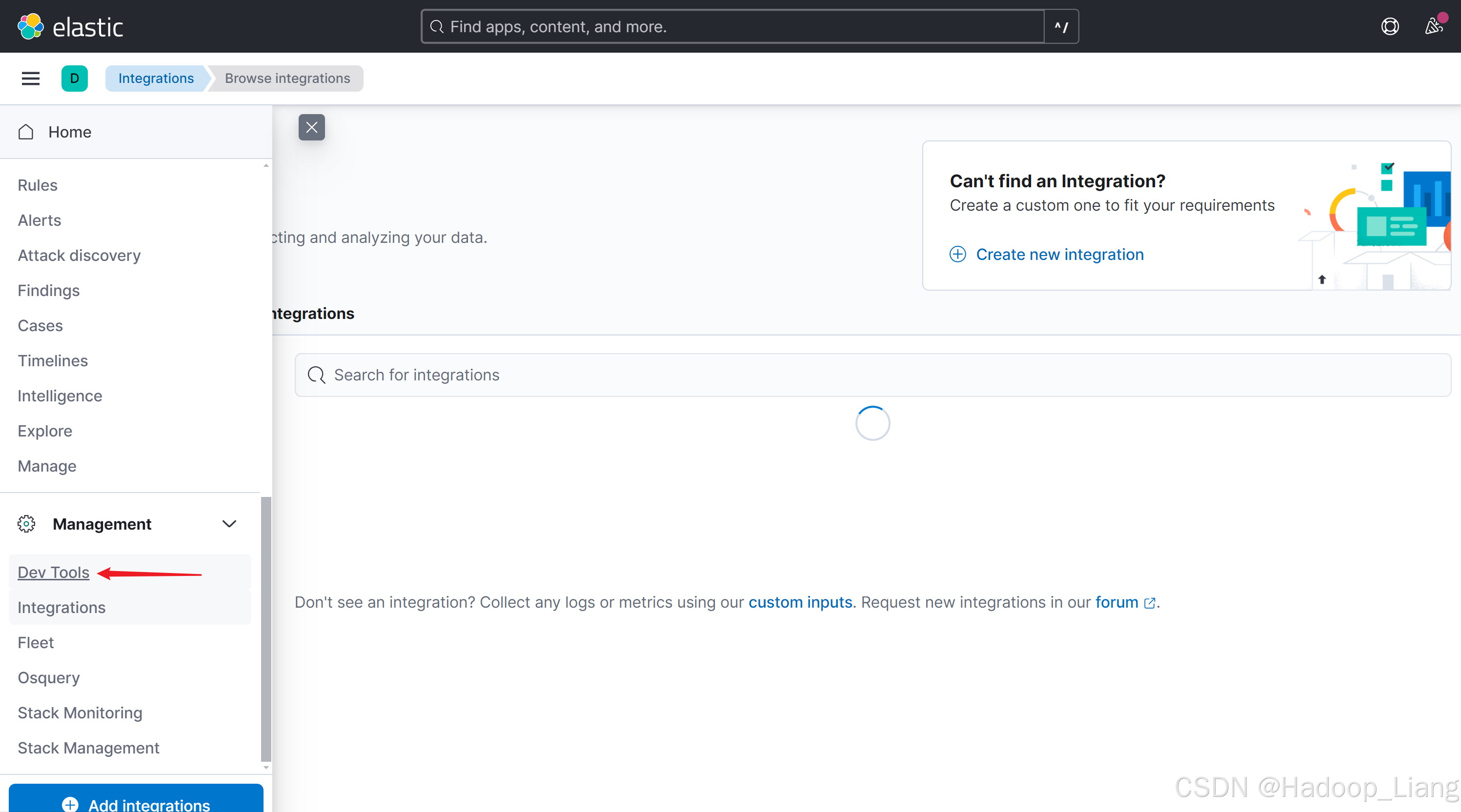Click Create new integration link
Image resolution: width=1461 pixels, height=812 pixels.
1059,255
